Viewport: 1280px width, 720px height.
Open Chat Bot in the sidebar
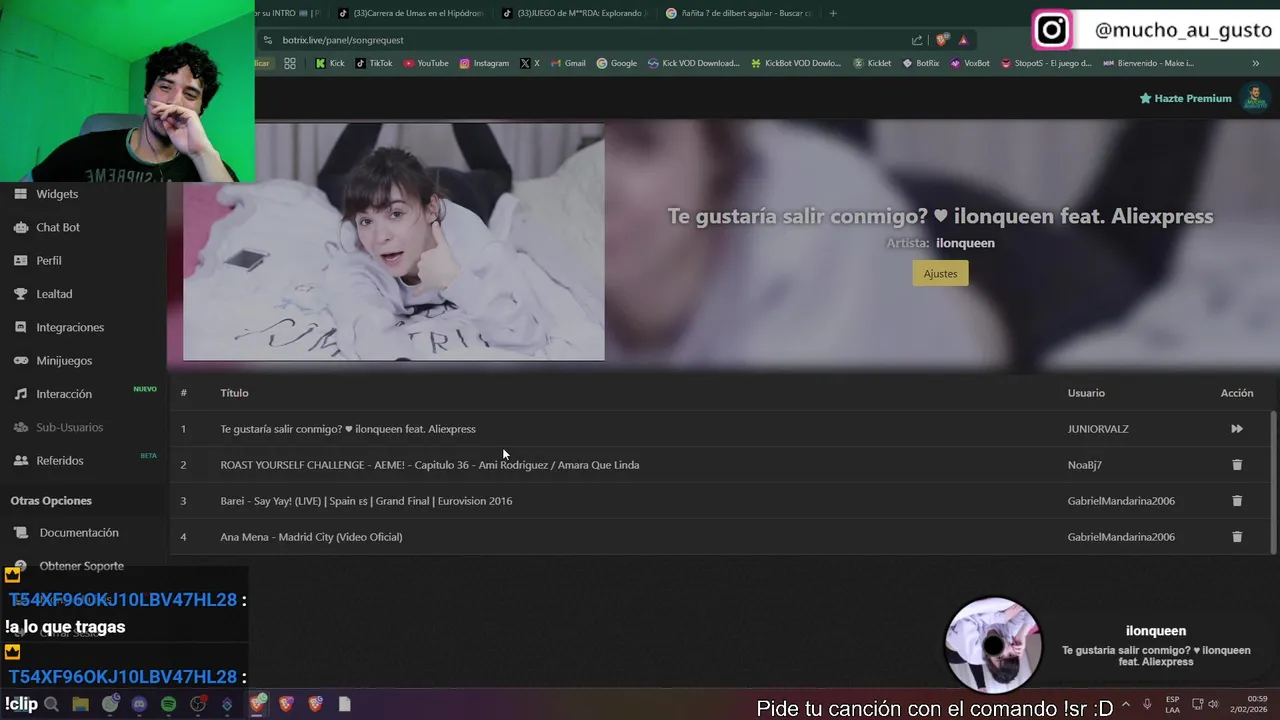tap(58, 227)
